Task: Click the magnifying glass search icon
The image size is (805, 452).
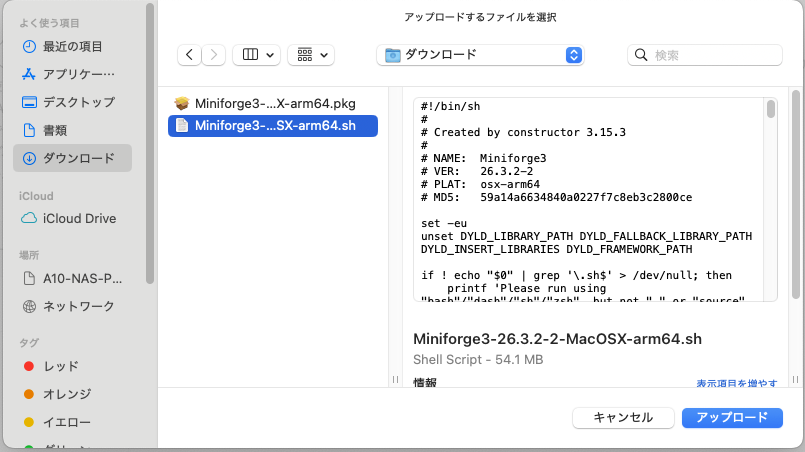Action: tap(641, 55)
